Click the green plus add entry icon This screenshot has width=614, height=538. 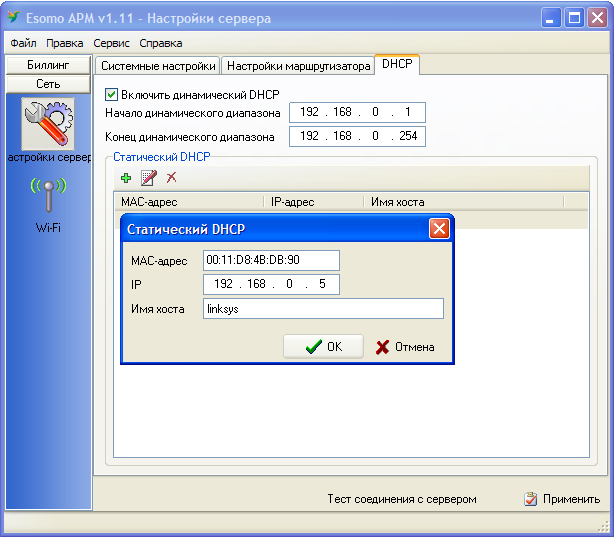click(x=126, y=178)
